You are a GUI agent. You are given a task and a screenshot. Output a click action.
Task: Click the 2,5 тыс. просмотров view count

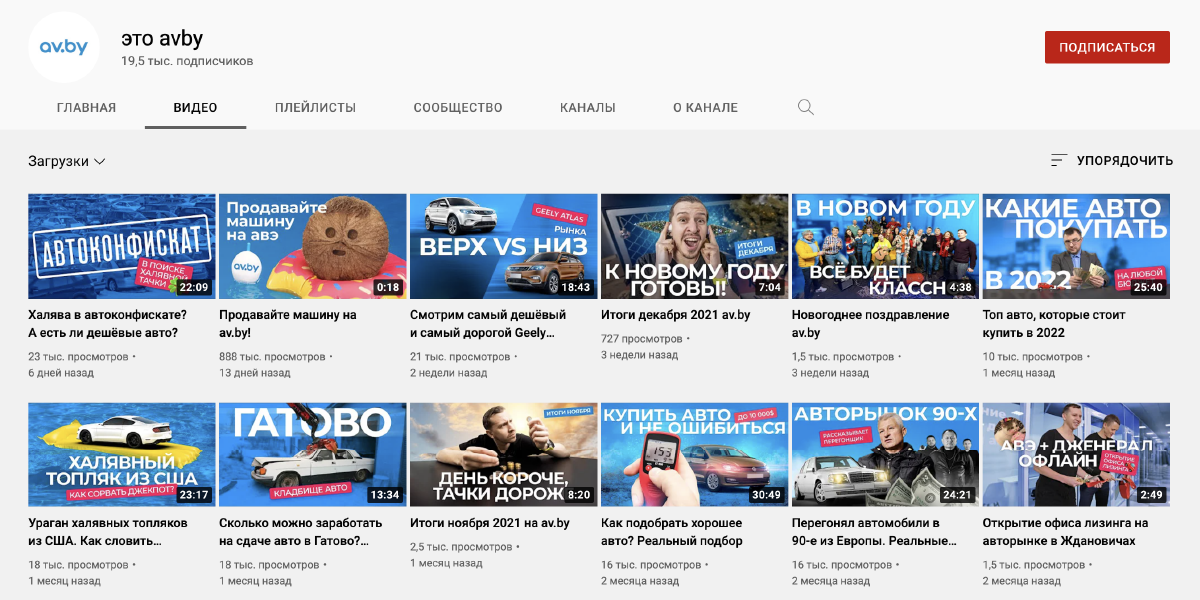(x=461, y=547)
